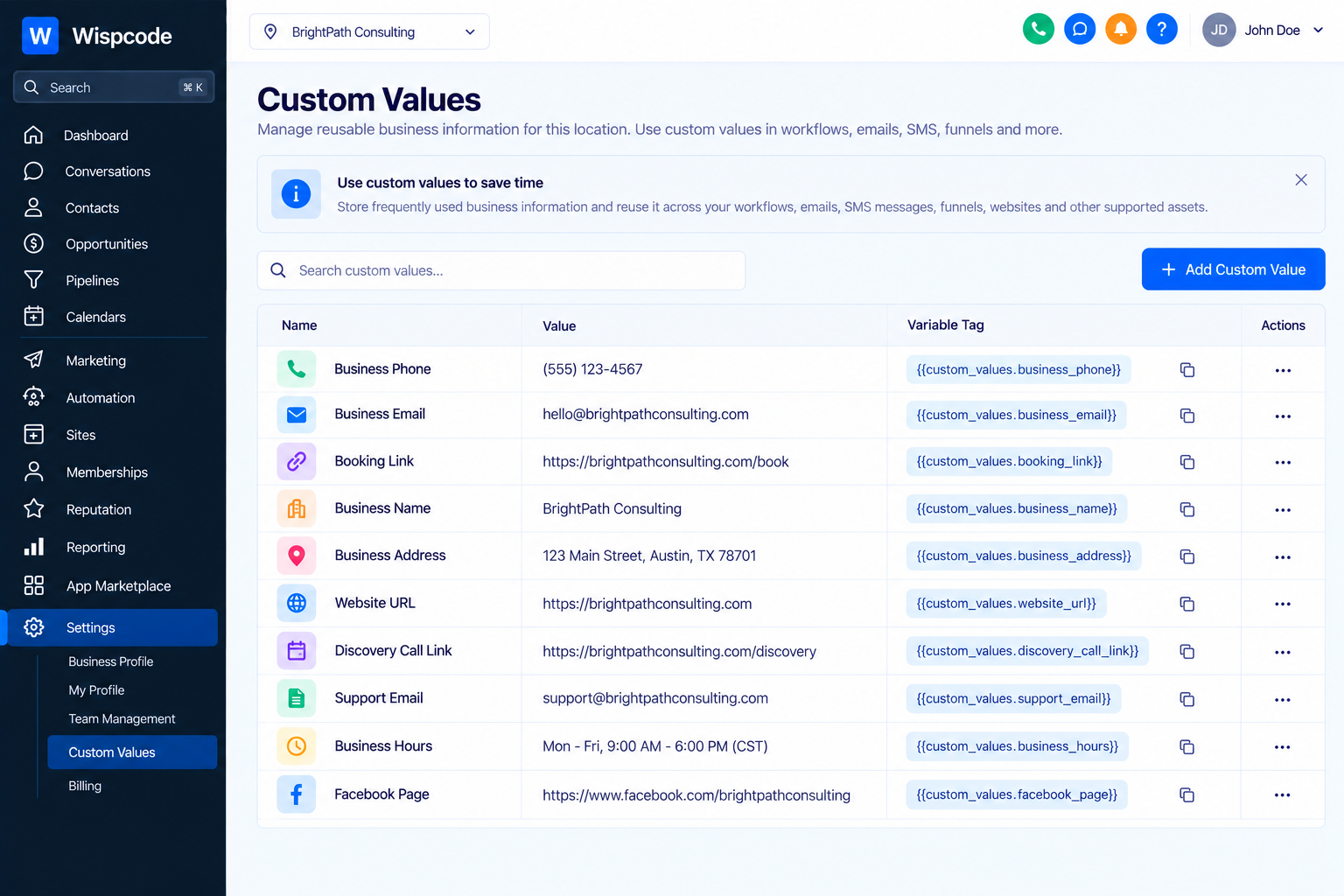Click the Wispcode W logo icon
This screenshot has height=896, width=1344.
[40, 36]
